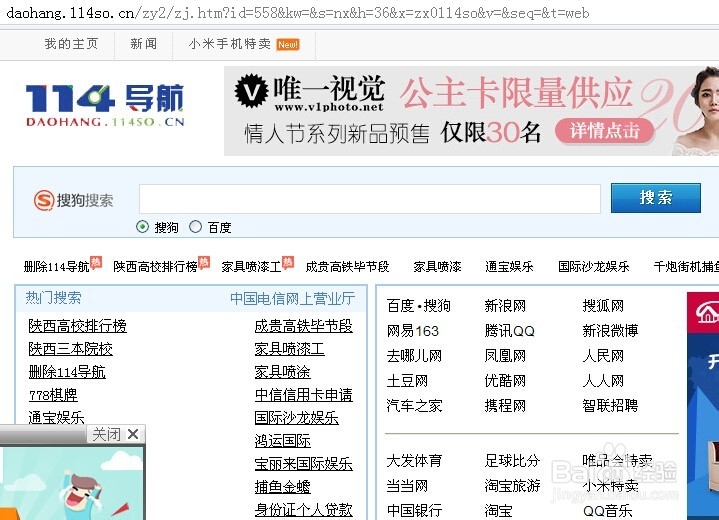Click top row keyword 成贵高铁毕节段

pos(347,266)
